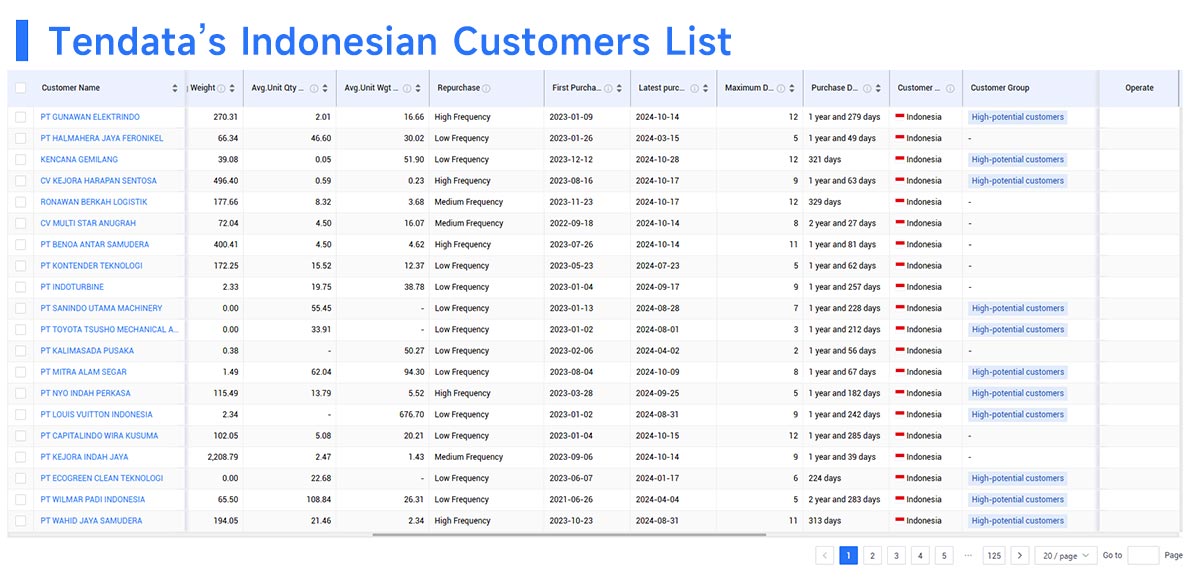Click info icon in First Purchase header
Image resolution: width=1190 pixels, height=578 pixels.
click(608, 89)
